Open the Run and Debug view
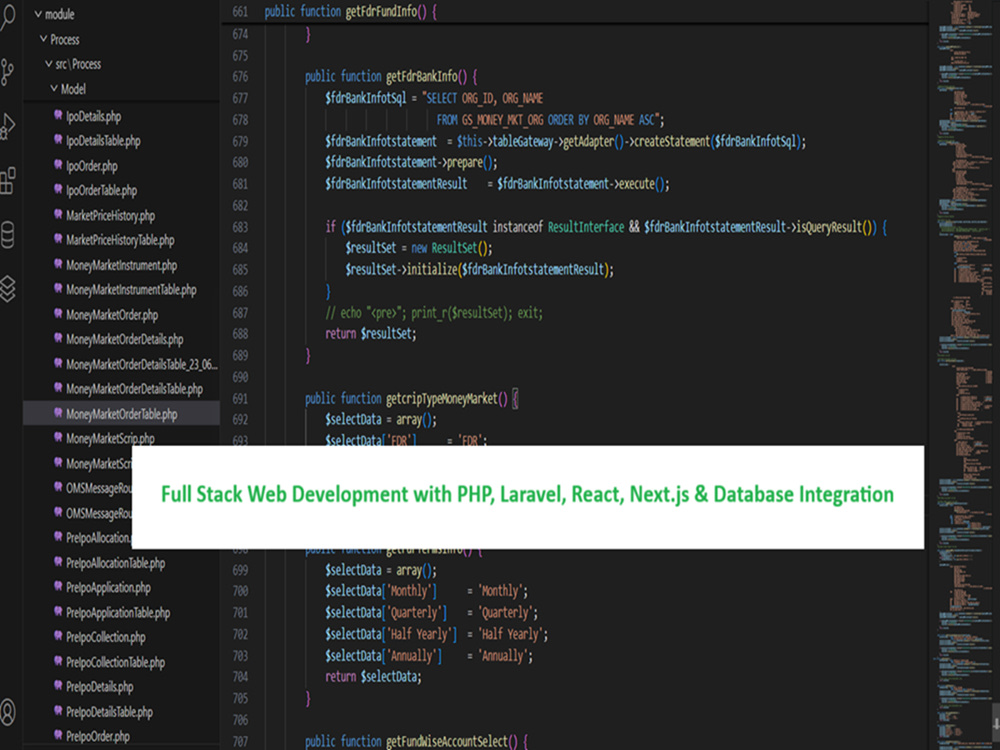1000x750 pixels. coord(7,126)
